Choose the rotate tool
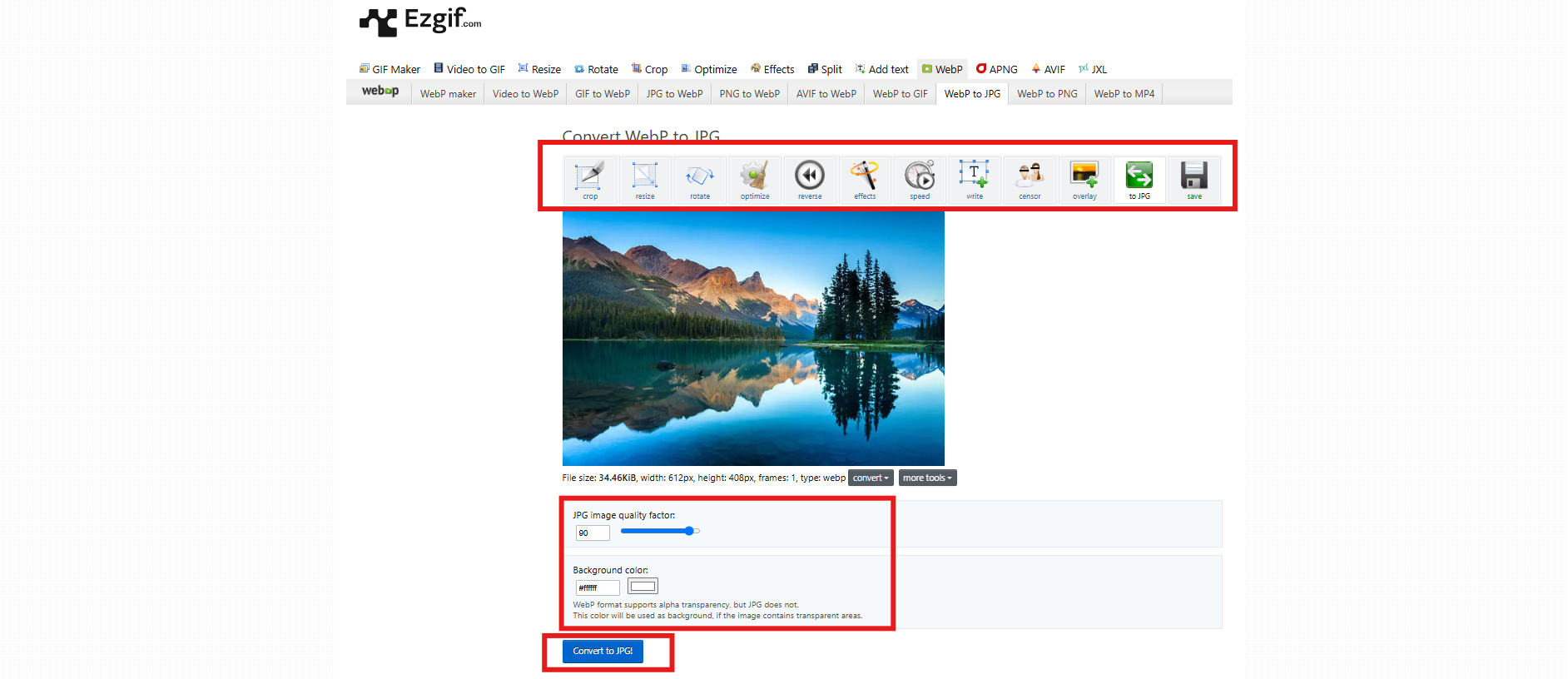Image resolution: width=1568 pixels, height=679 pixels. (700, 180)
